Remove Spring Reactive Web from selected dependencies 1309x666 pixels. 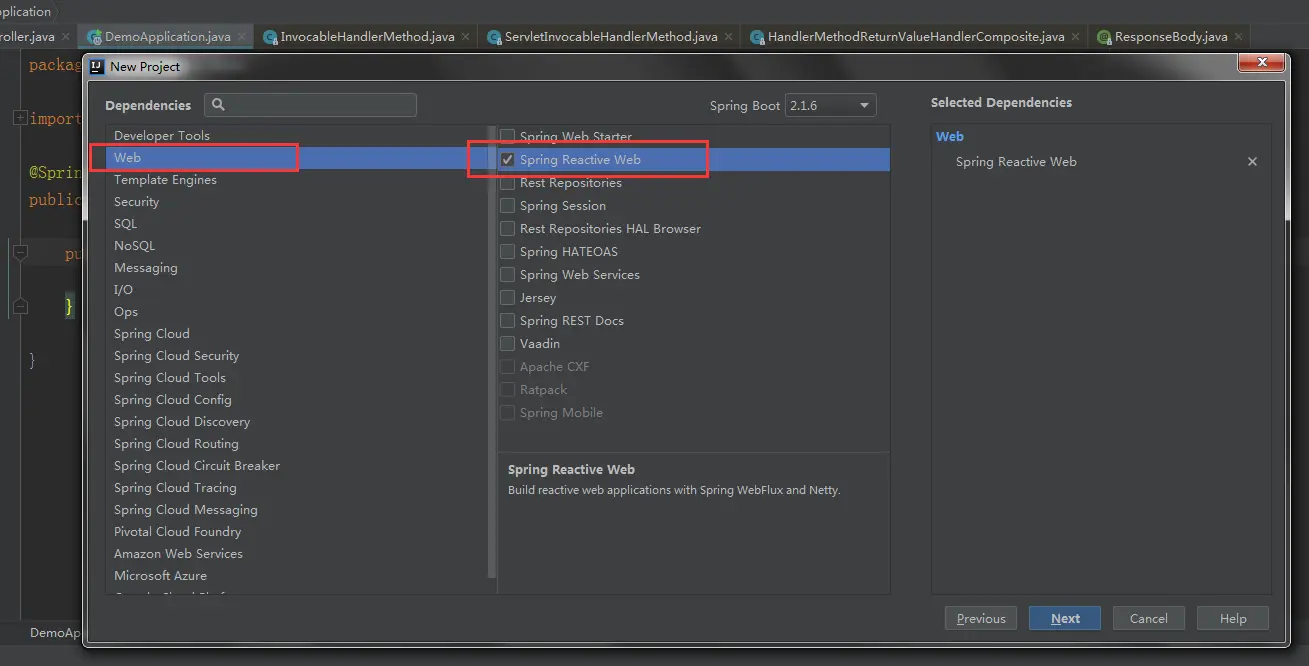(1252, 162)
